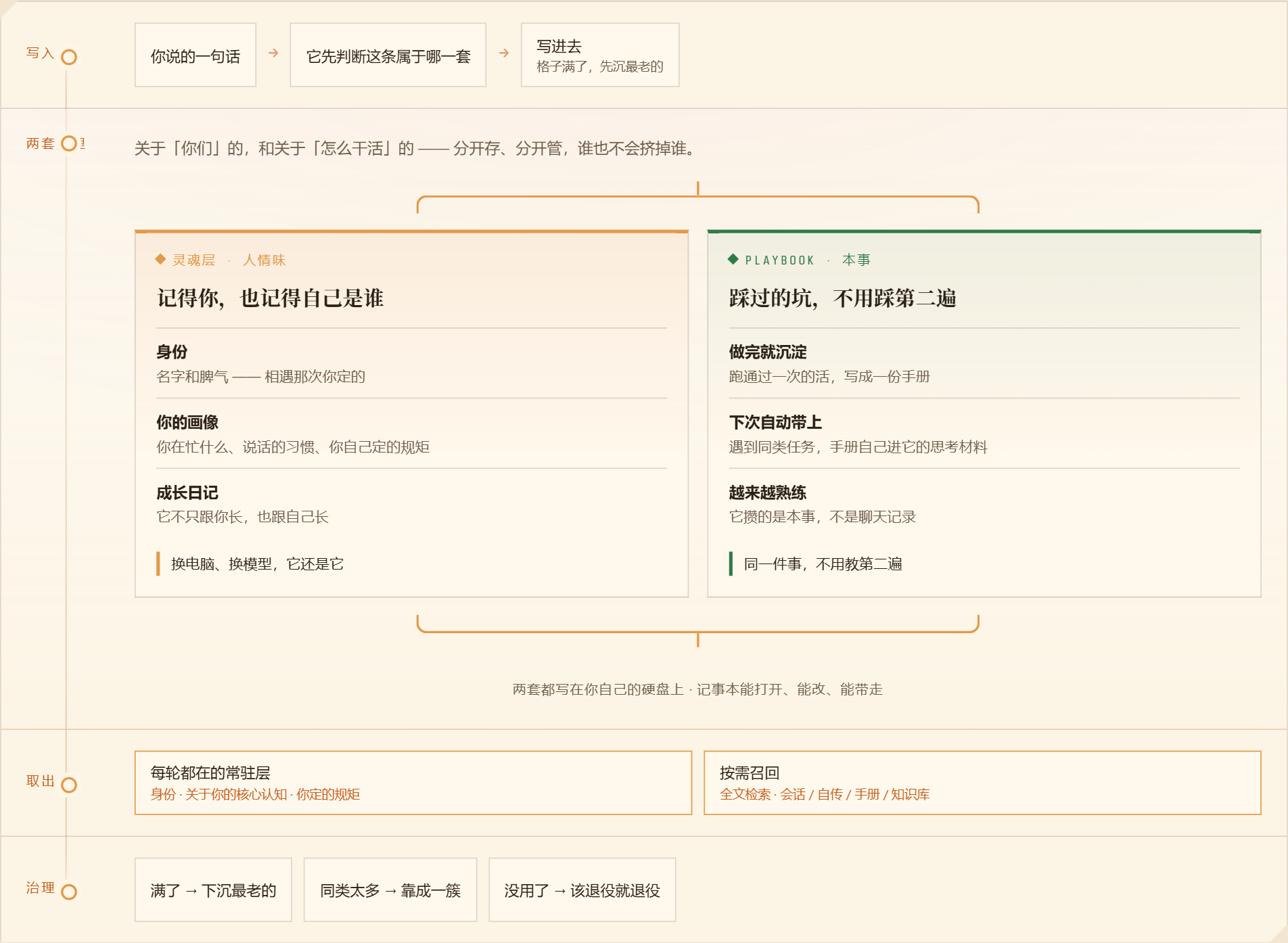This screenshot has width=1288, height=943.
Task: Click the arrow before the 写进去 box
Action: pyautogui.click(x=504, y=53)
